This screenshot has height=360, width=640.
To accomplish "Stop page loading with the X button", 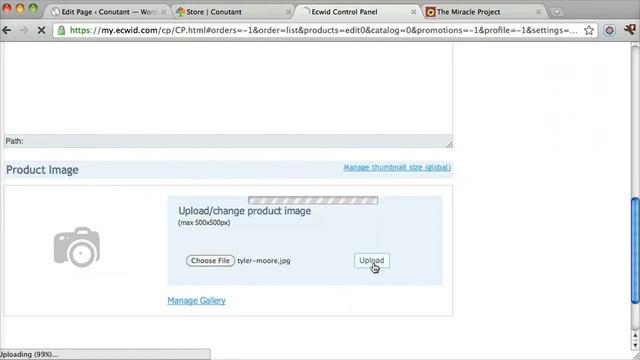I will pyautogui.click(x=41, y=30).
